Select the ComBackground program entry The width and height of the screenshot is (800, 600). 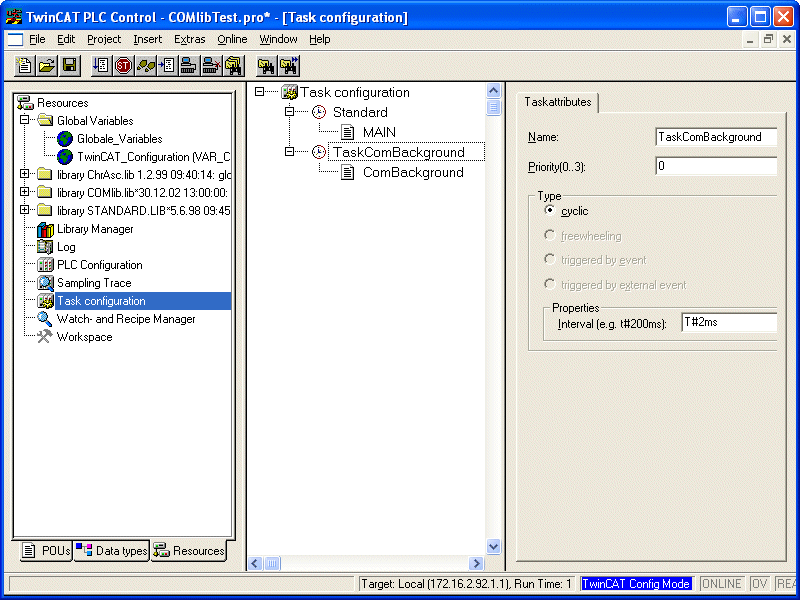[413, 172]
